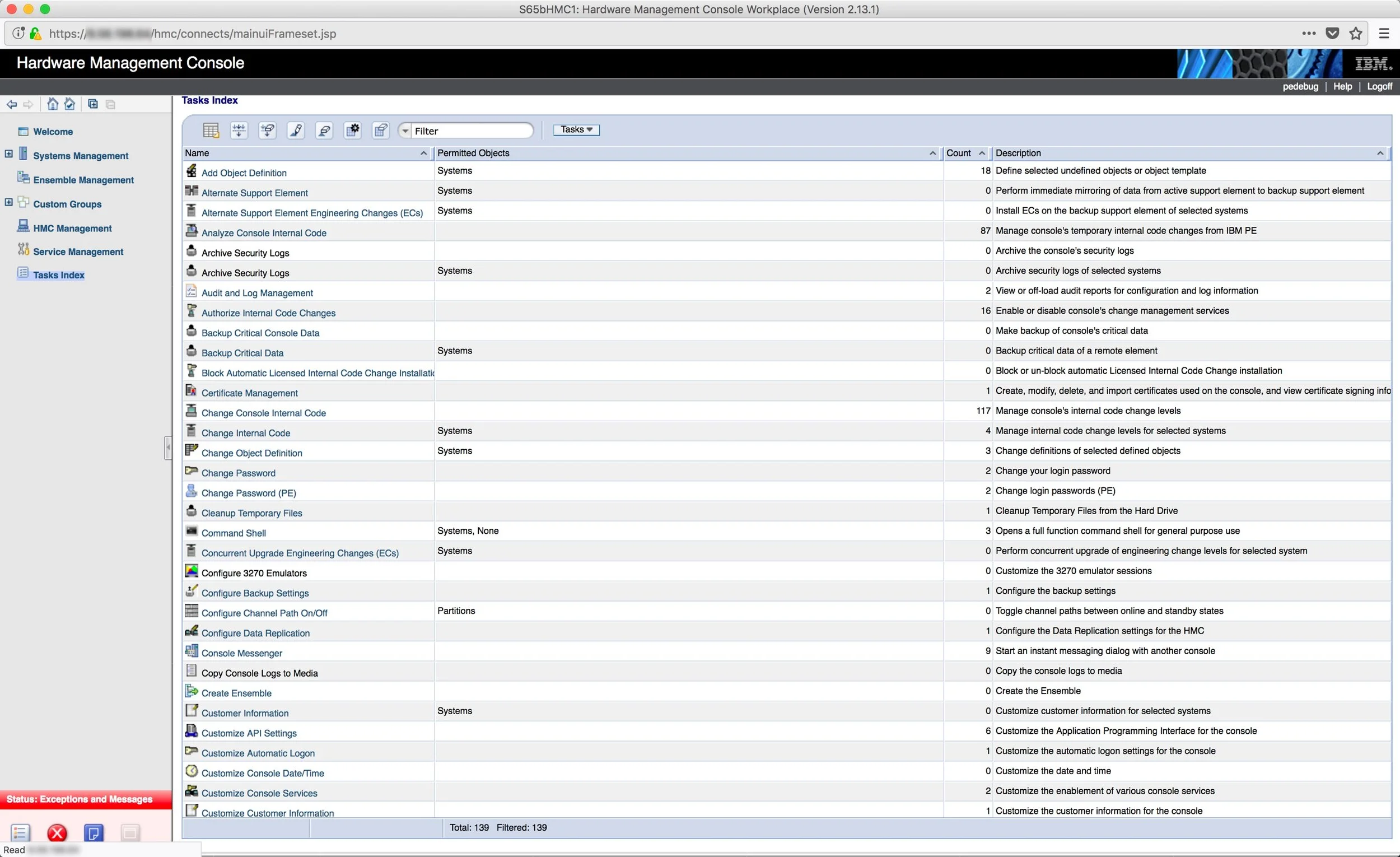Select HMC Management in navigation pane
Image resolution: width=1400 pixels, height=857 pixels.
72,229
